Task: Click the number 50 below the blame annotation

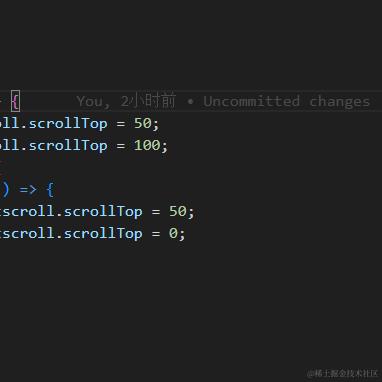Action: coord(143,123)
